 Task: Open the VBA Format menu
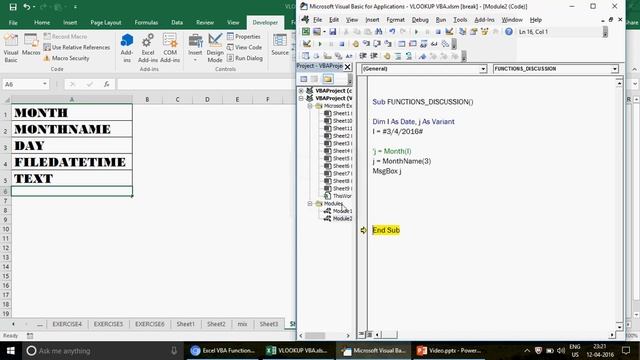(x=395, y=20)
